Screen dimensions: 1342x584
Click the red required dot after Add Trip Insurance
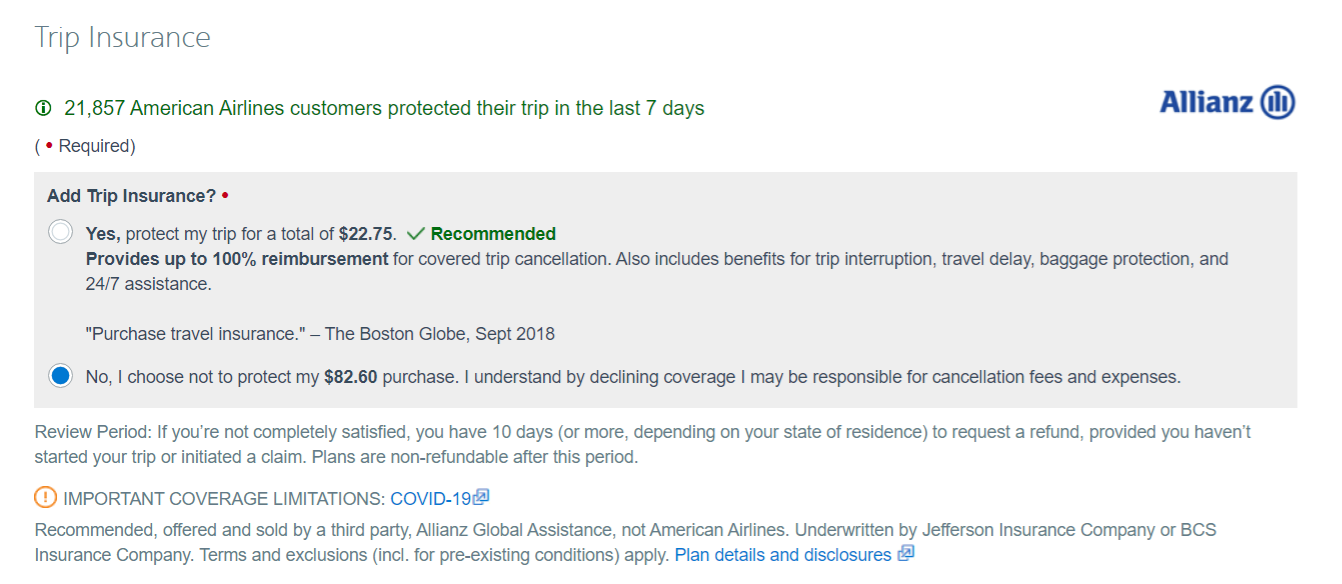click(225, 196)
